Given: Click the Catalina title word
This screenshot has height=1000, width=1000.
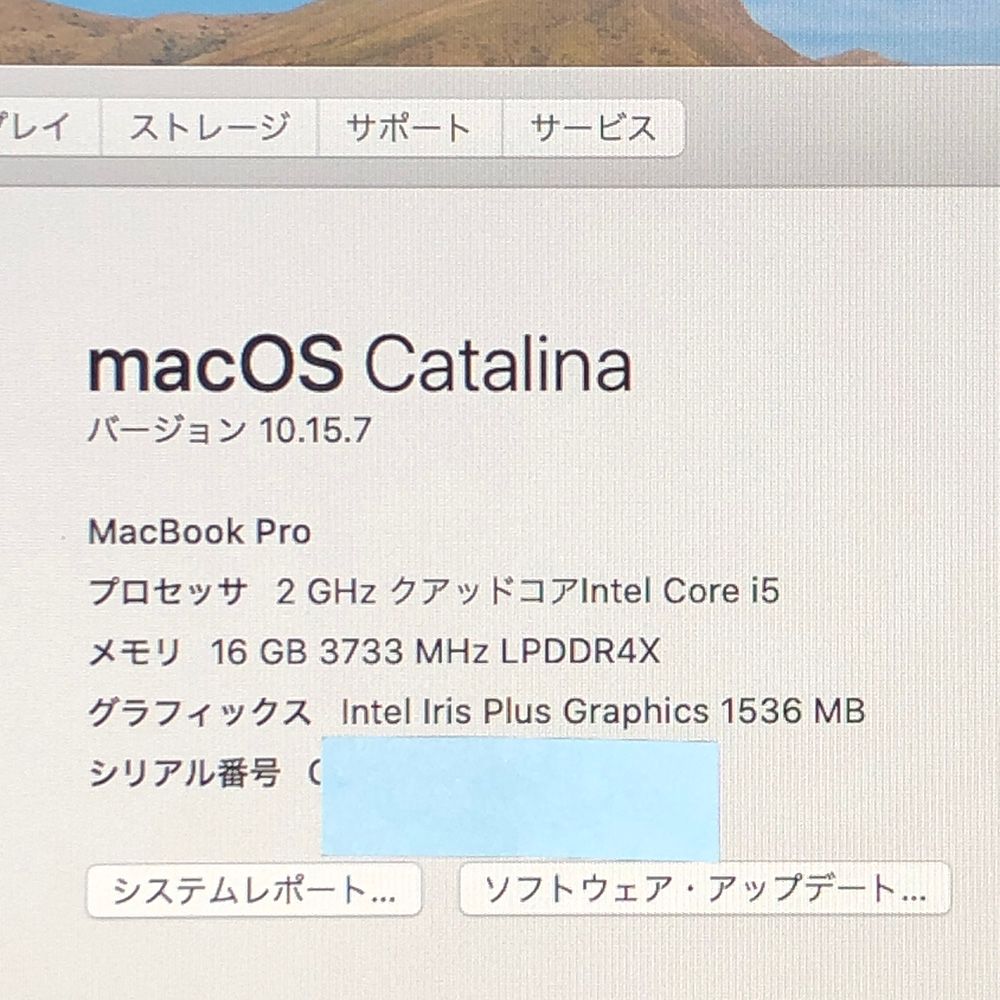Looking at the screenshot, I should click(498, 364).
